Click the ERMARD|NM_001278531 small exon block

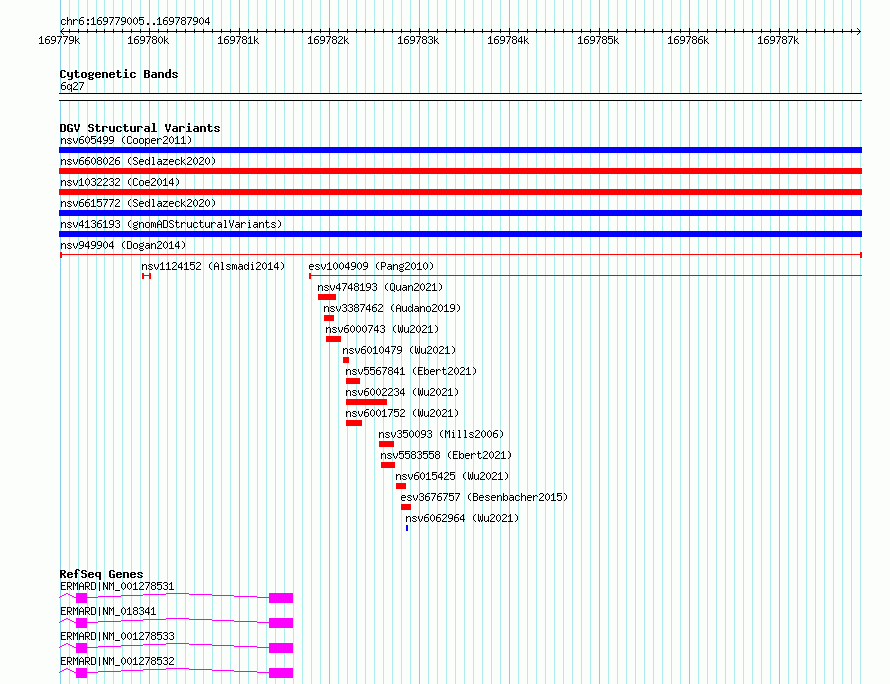pos(82,598)
